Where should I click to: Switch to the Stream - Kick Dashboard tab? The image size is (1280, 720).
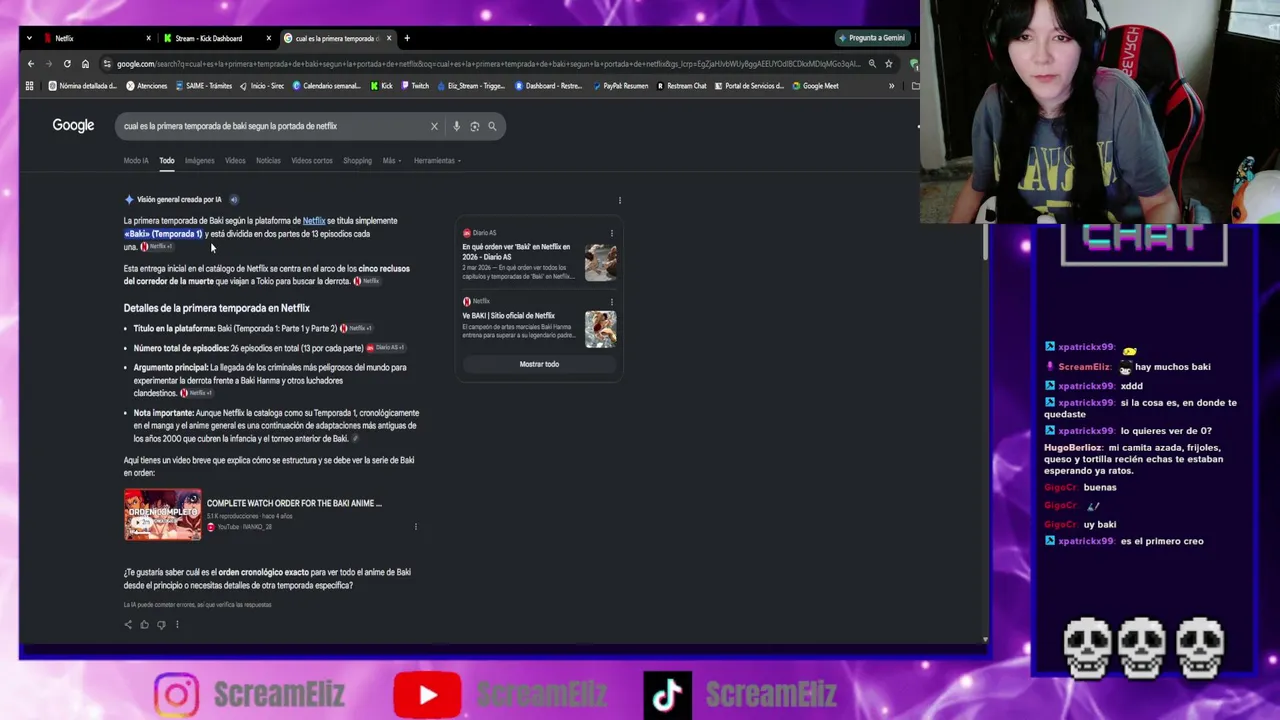(216, 38)
